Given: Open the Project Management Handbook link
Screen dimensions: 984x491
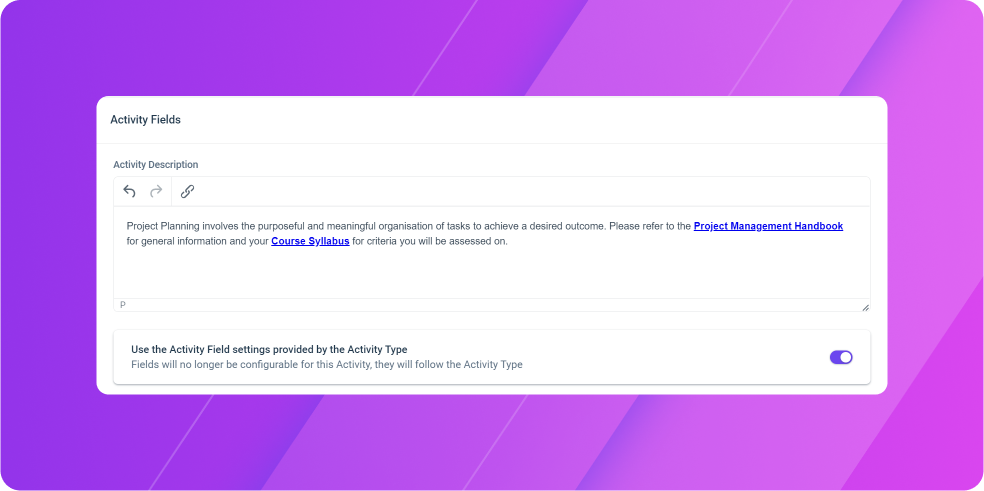Looking at the screenshot, I should coord(768,226).
